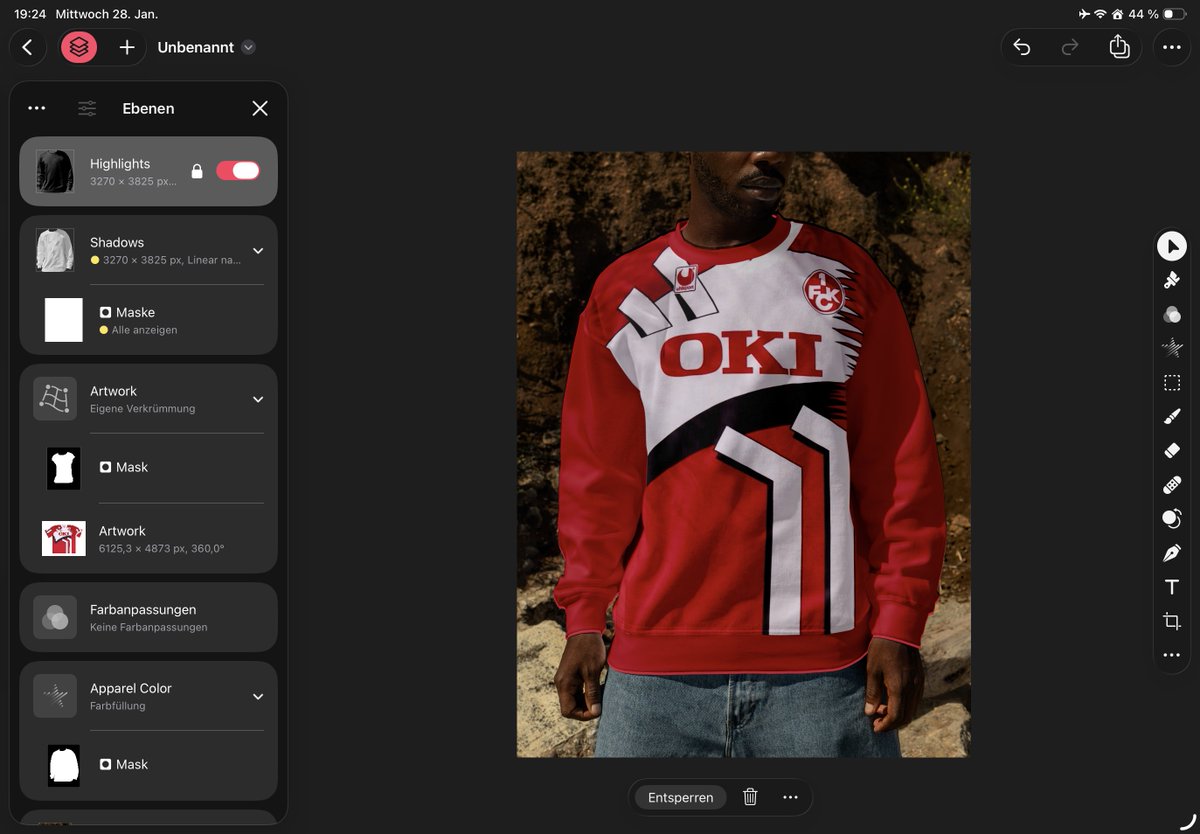Image resolution: width=1200 pixels, height=834 pixels.
Task: Click the Farbanpassungen adjustment icon
Action: coord(55,617)
